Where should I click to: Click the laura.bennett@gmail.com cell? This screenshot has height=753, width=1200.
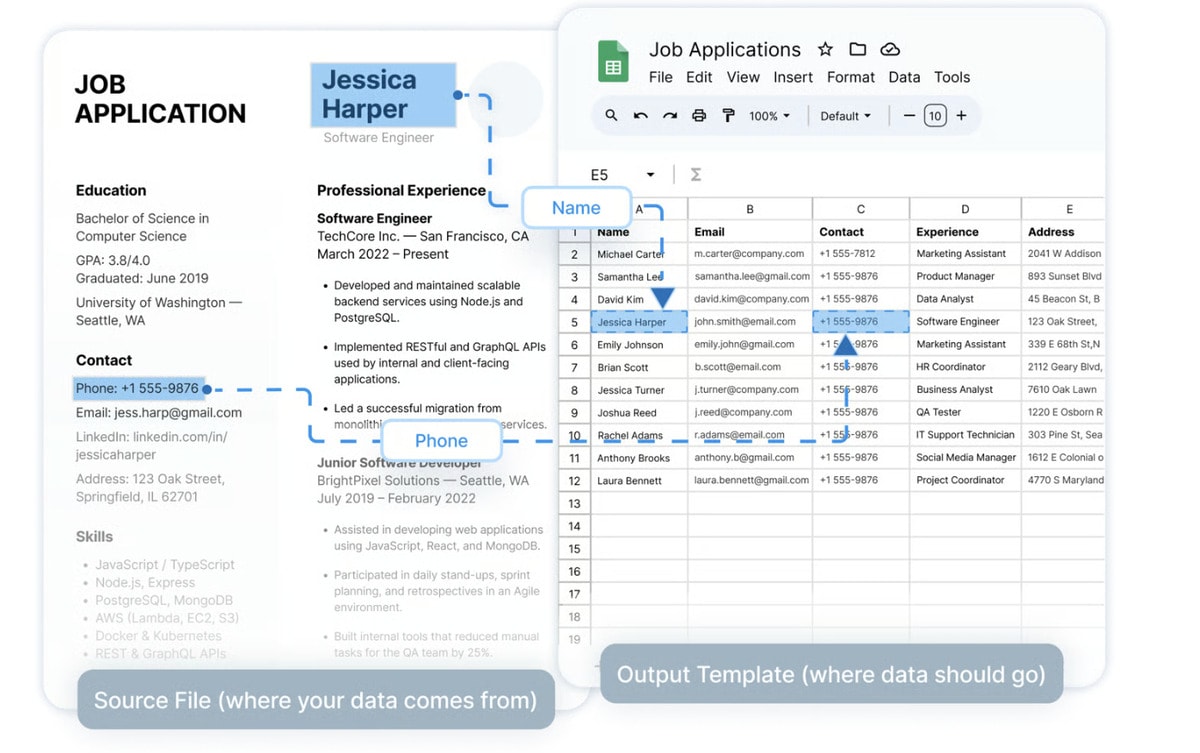coord(750,480)
